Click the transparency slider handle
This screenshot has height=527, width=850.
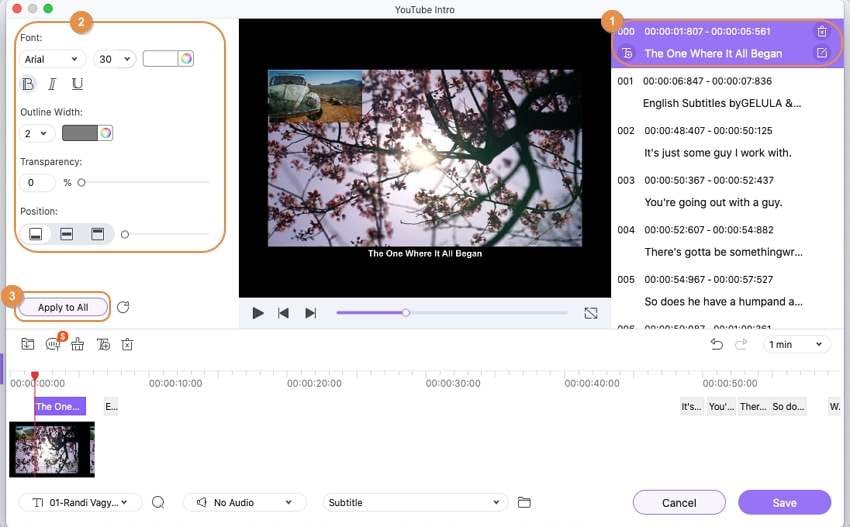[x=81, y=183]
